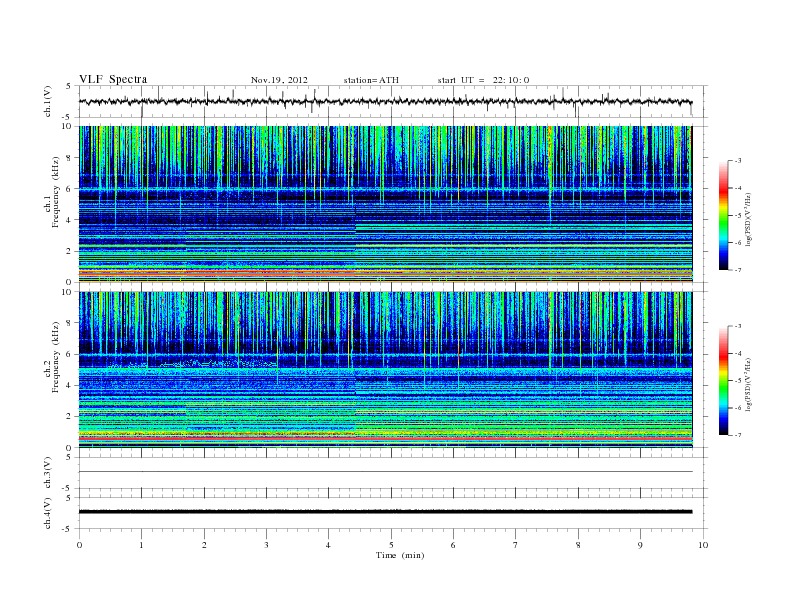
Task: Click the ch.1 spectrogram color bar
Action: tap(723, 215)
